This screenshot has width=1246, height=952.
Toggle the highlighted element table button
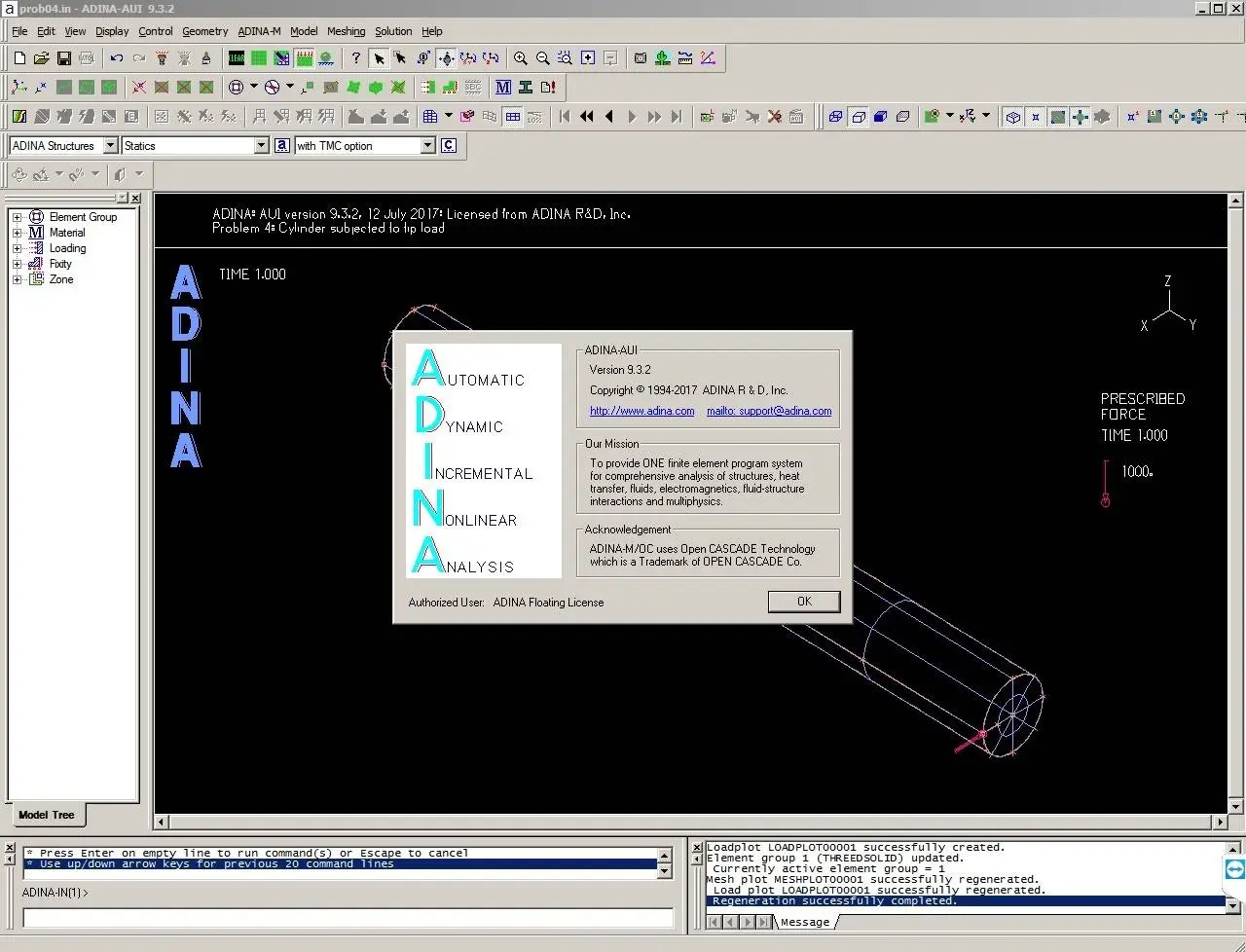pyautogui.click(x=513, y=117)
